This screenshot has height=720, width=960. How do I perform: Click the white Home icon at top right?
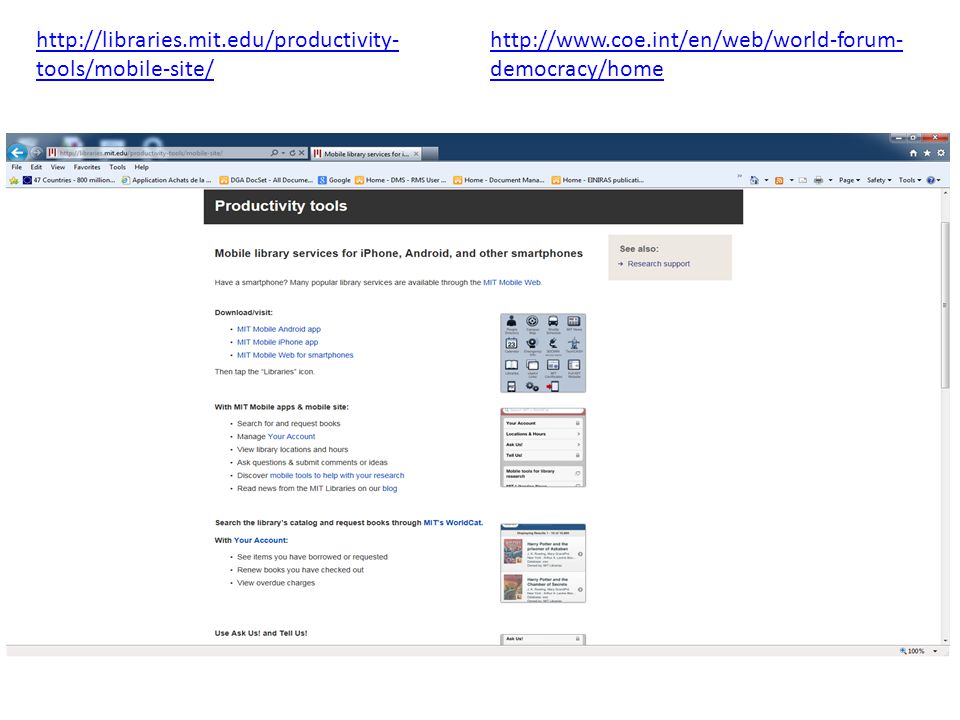click(913, 153)
